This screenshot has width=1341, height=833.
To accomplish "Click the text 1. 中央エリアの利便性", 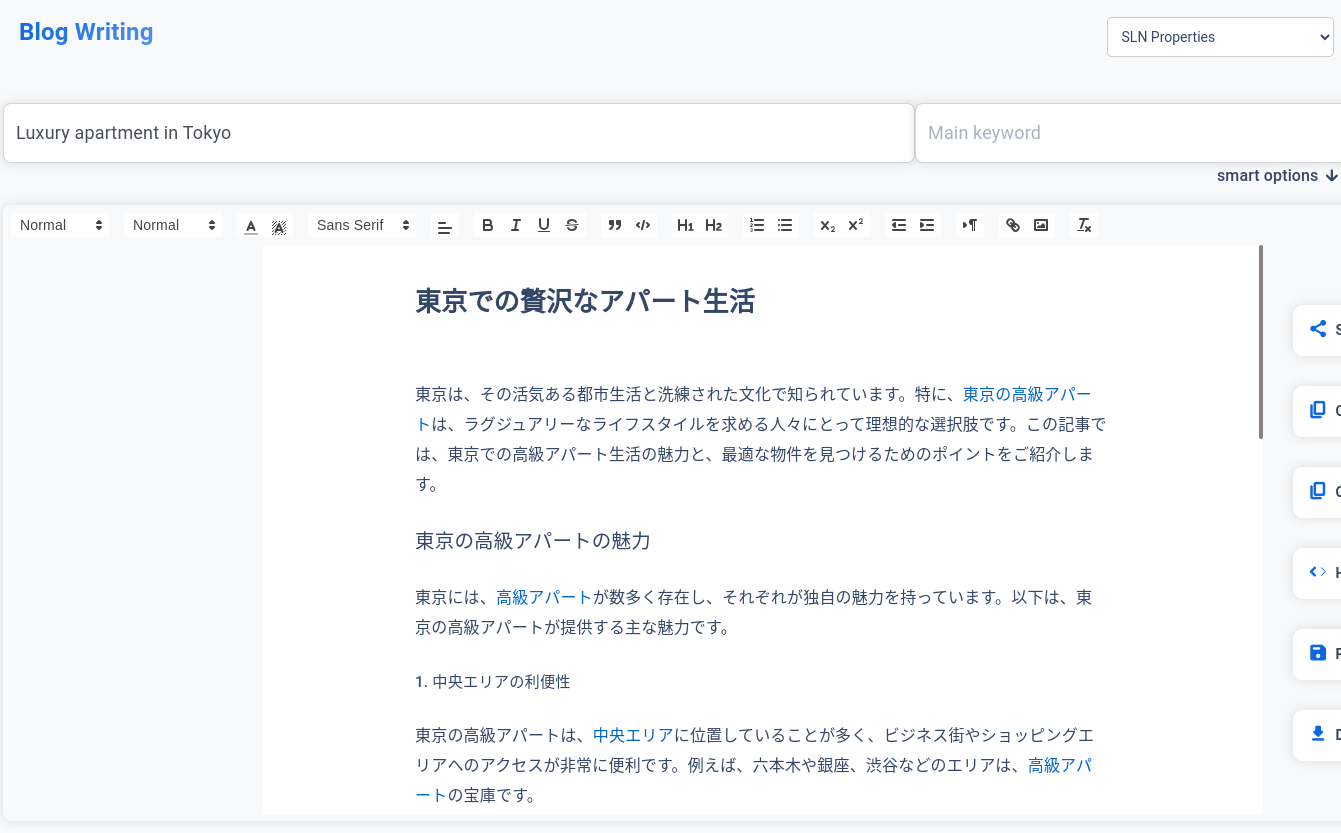I will 493,682.
